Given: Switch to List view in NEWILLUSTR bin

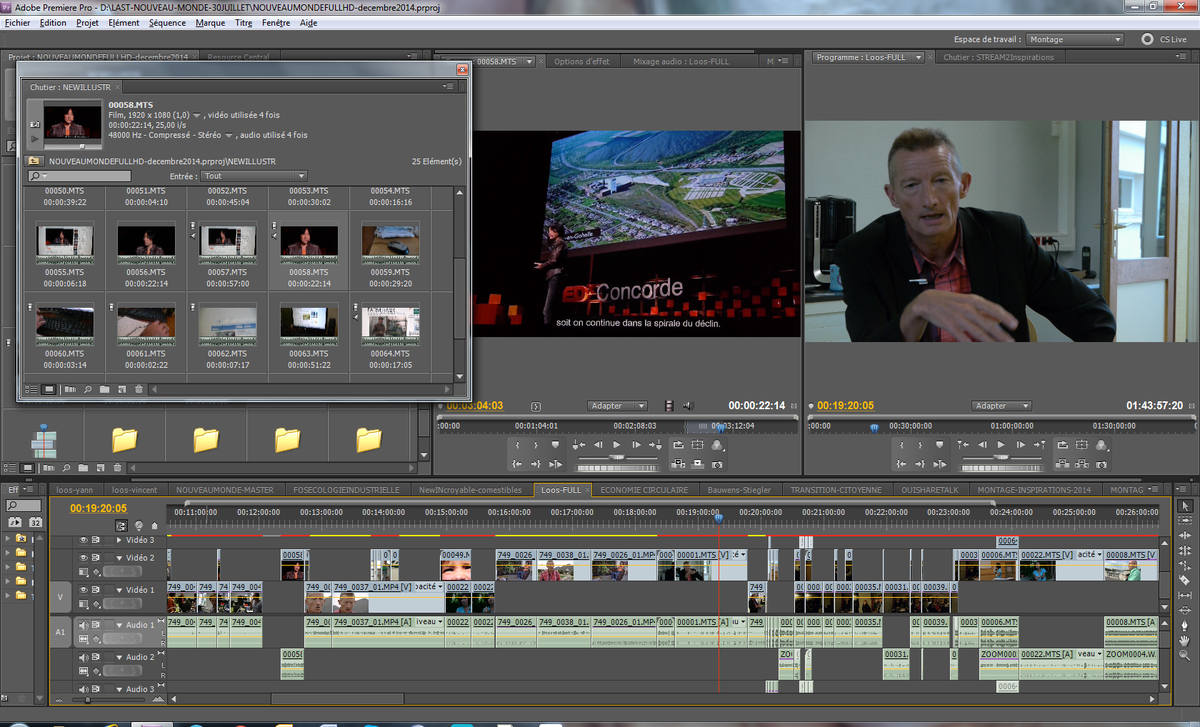Looking at the screenshot, I should (x=32, y=389).
